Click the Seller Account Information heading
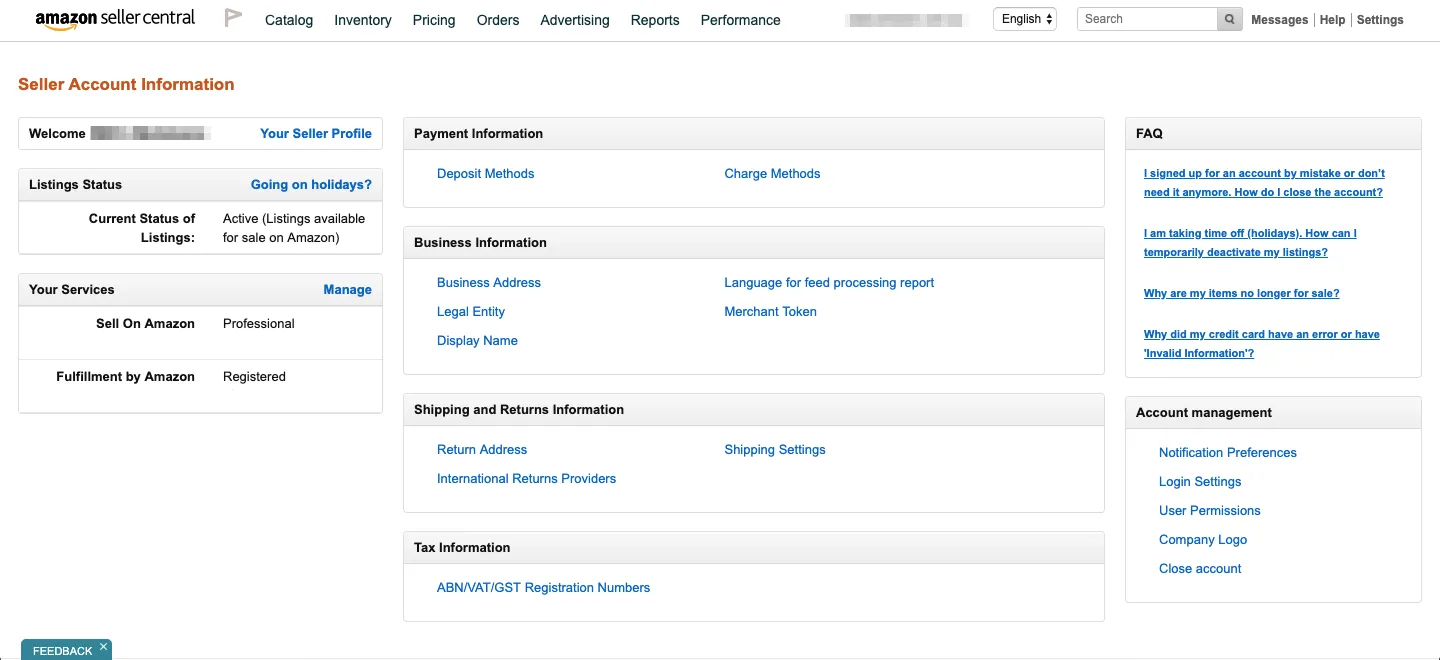Viewport: 1440px width, 660px height. pyautogui.click(x=126, y=84)
